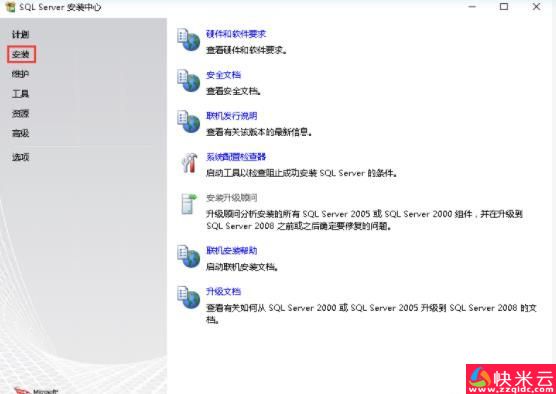Open the 选项 options page
The image size is (556, 394).
(x=21, y=157)
